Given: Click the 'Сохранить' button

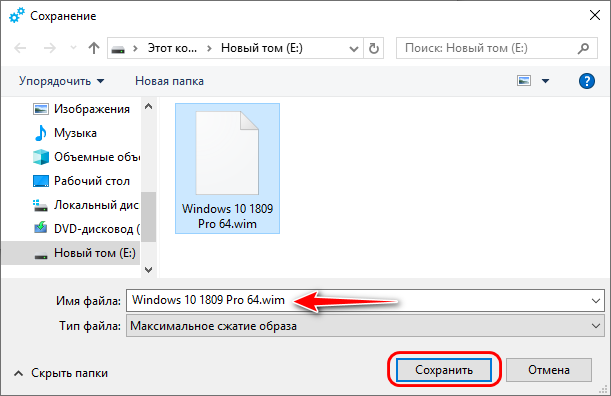Looking at the screenshot, I should [444, 369].
